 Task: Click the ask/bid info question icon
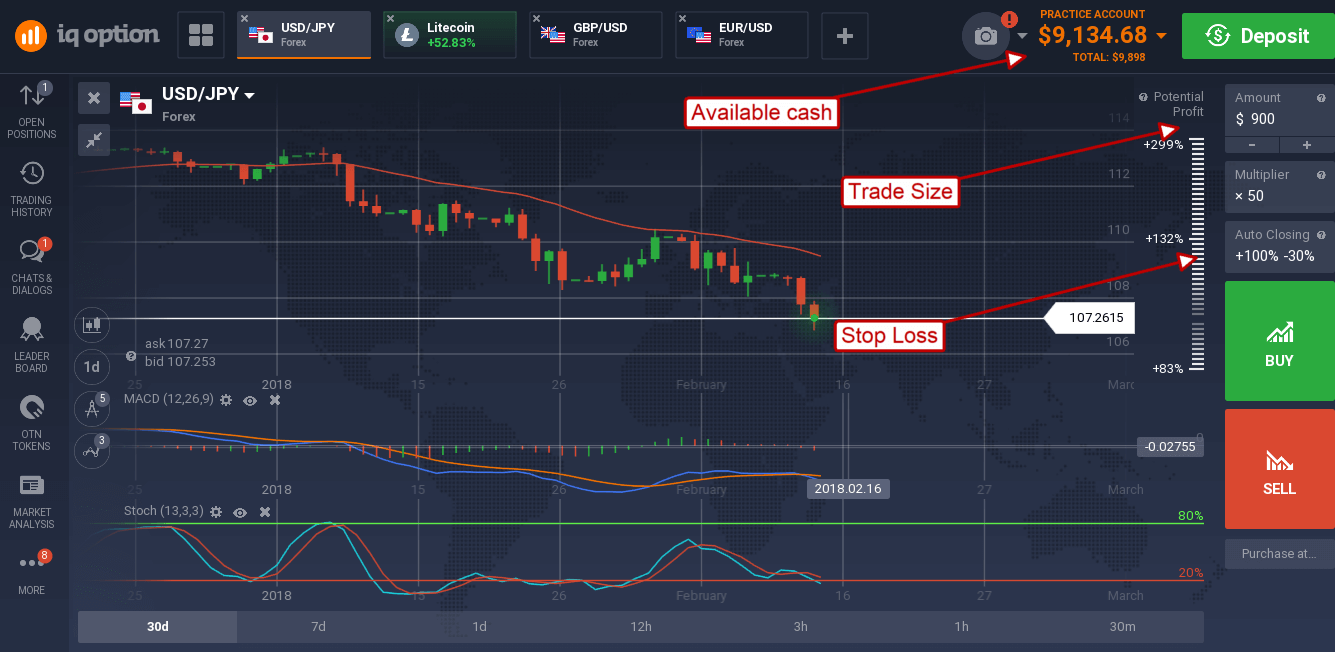(x=131, y=356)
